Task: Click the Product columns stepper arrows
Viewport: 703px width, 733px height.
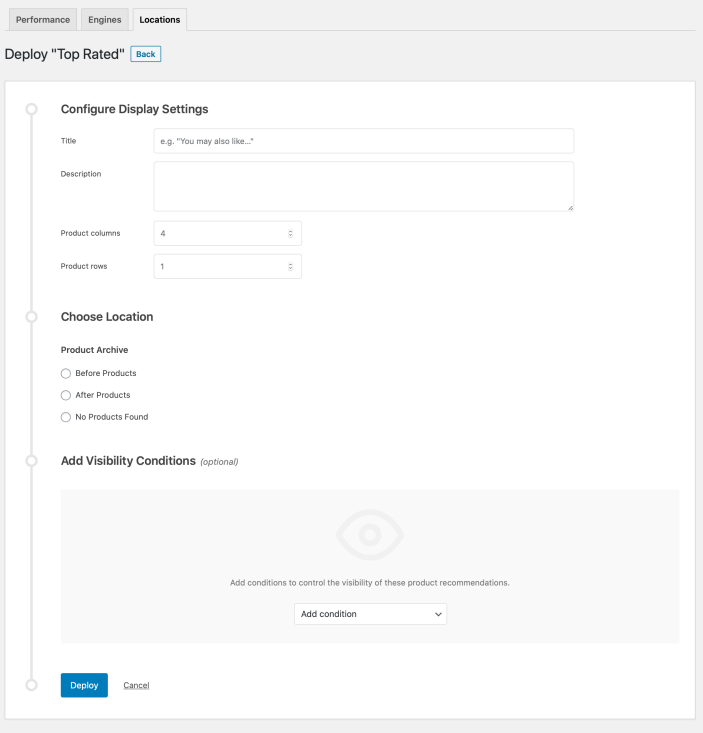Action: point(290,233)
